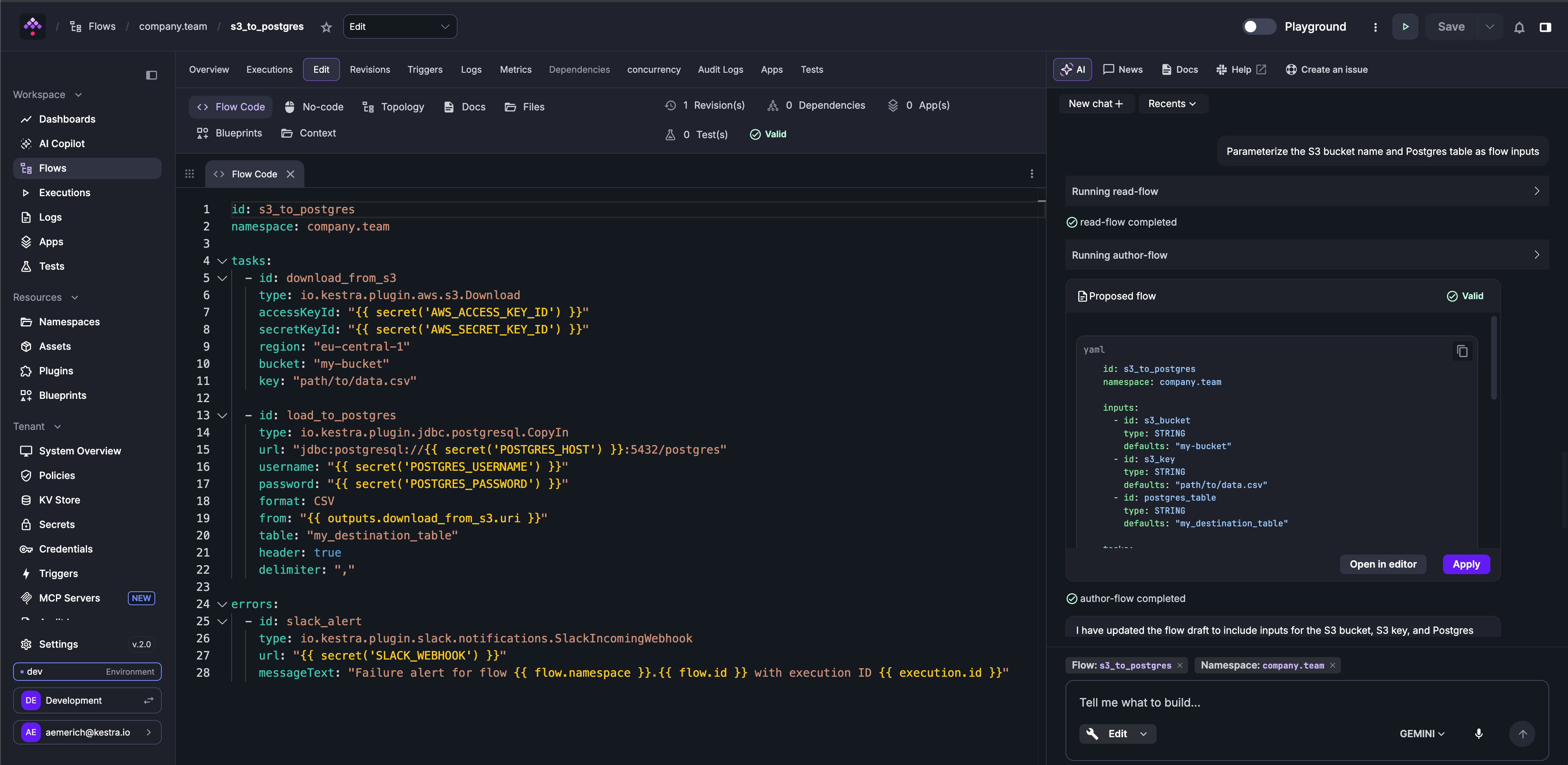Open Secrets in the sidebar

(87, 524)
